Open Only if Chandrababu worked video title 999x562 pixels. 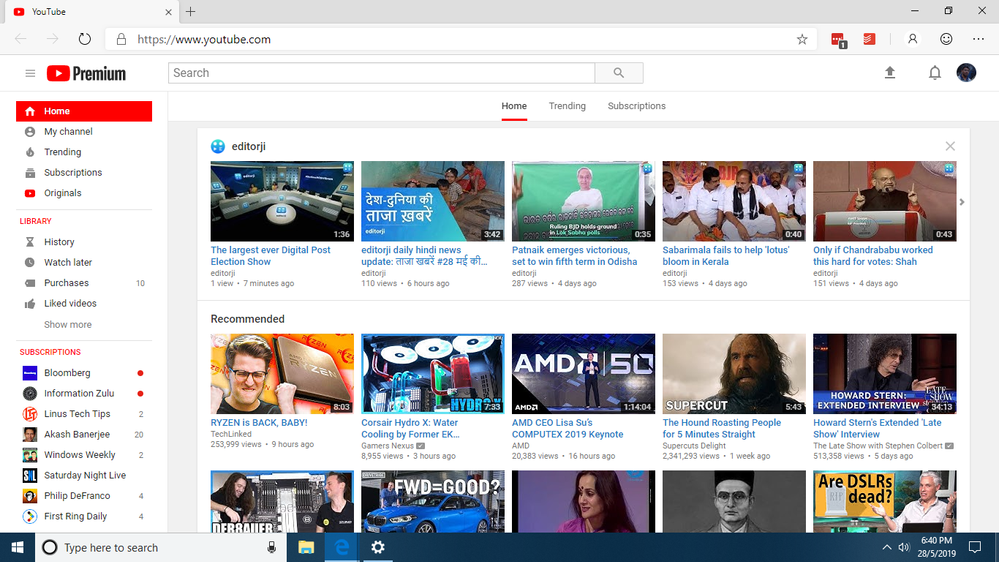pos(873,256)
